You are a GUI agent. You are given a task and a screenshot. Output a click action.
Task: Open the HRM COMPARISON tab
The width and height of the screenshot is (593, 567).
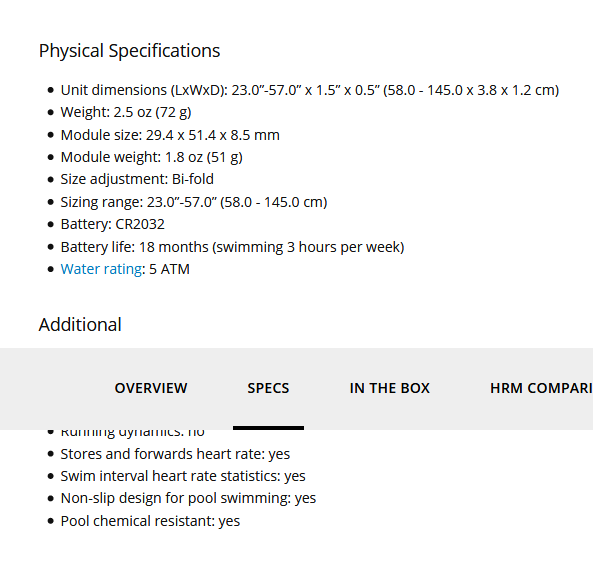coord(542,388)
